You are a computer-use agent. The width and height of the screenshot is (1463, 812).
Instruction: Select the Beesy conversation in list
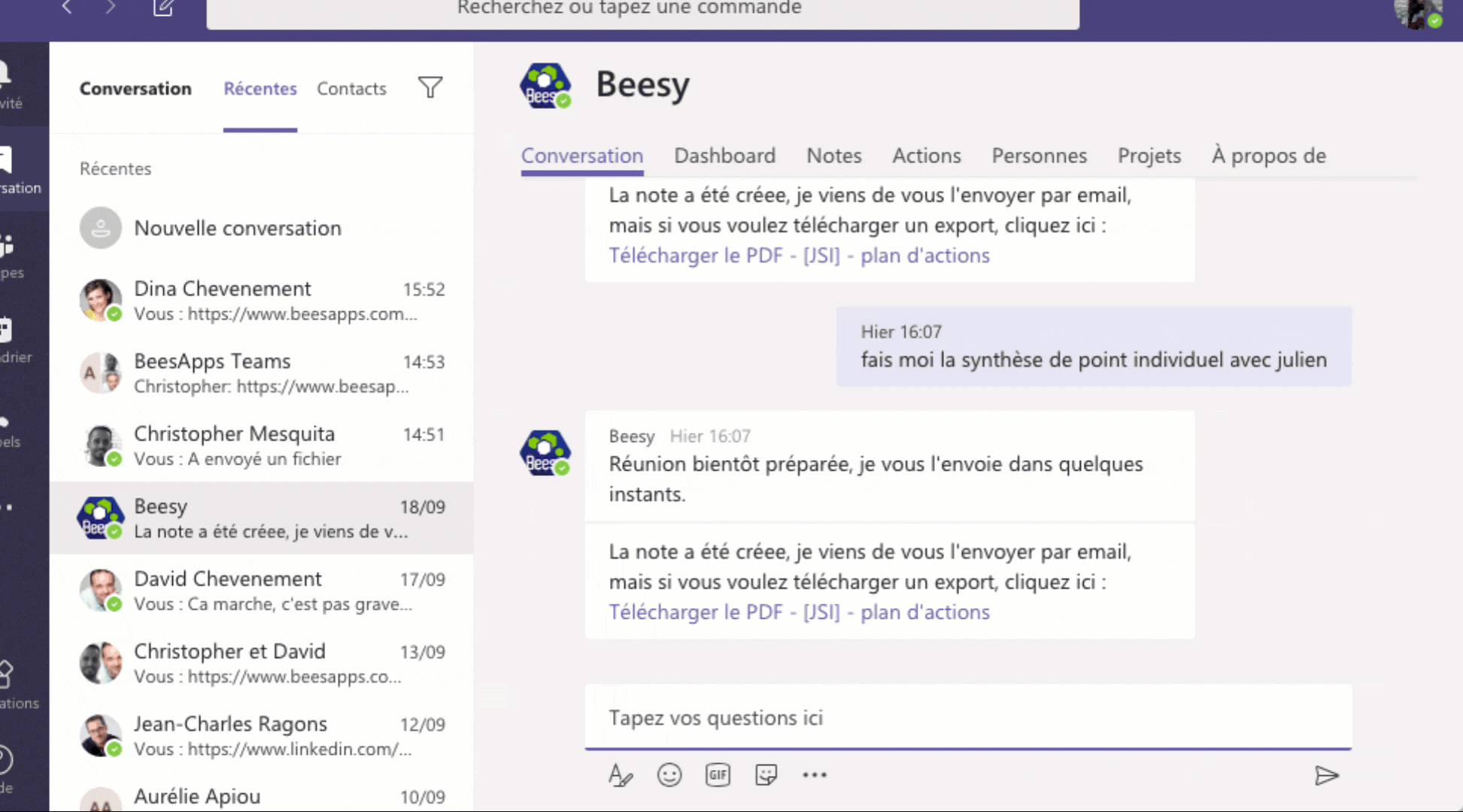(x=262, y=518)
